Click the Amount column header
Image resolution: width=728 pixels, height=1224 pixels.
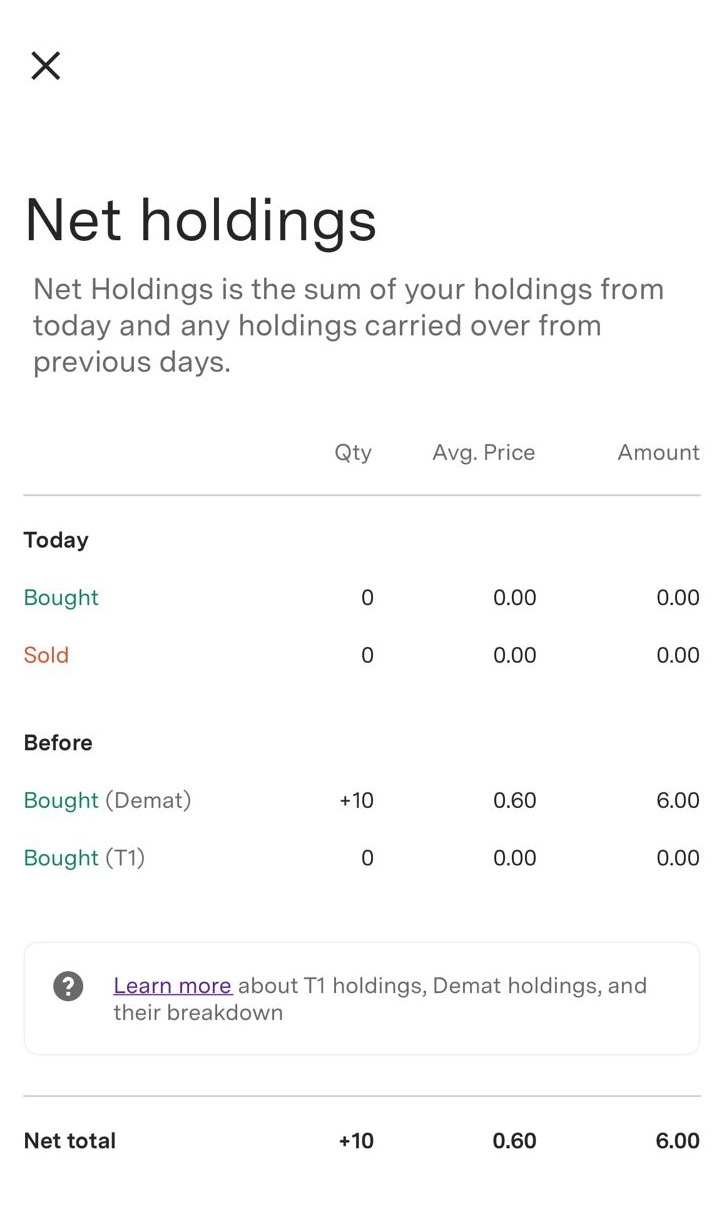pos(658,453)
